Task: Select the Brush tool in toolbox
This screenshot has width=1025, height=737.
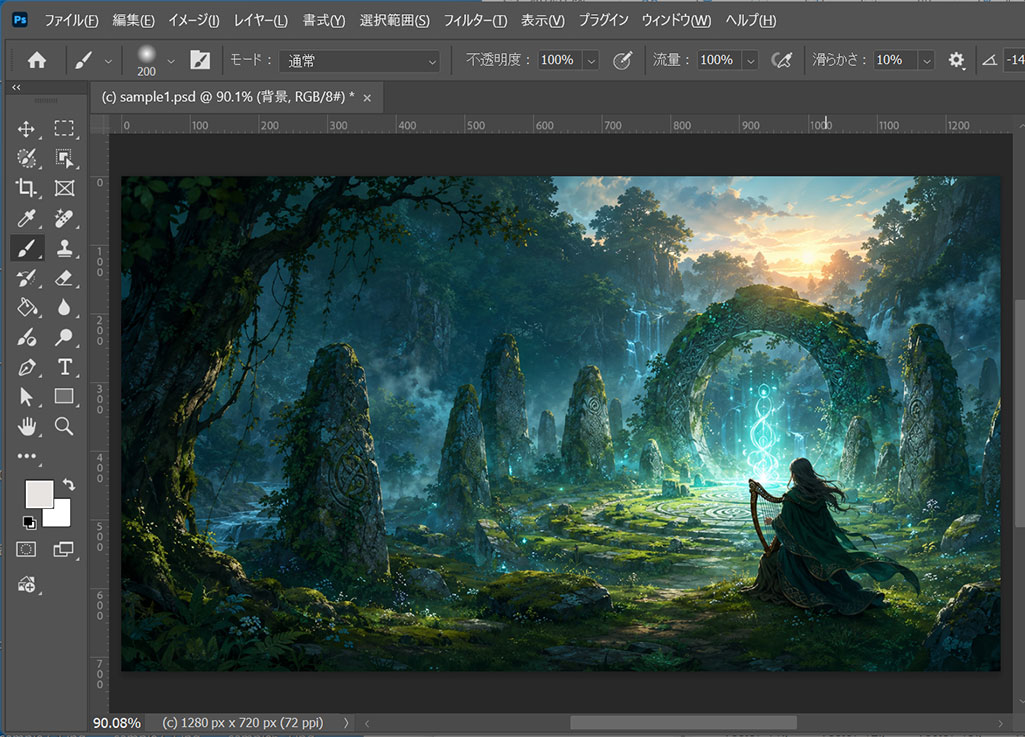Action: tap(26, 249)
